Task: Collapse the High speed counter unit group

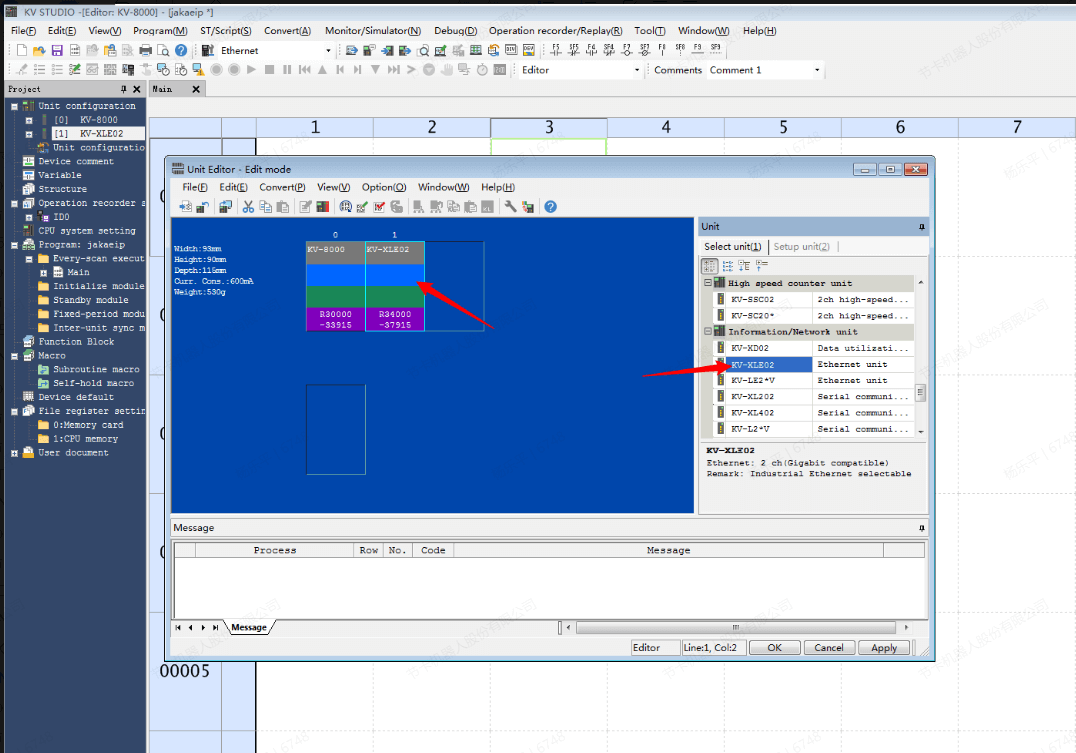Action: click(x=708, y=283)
